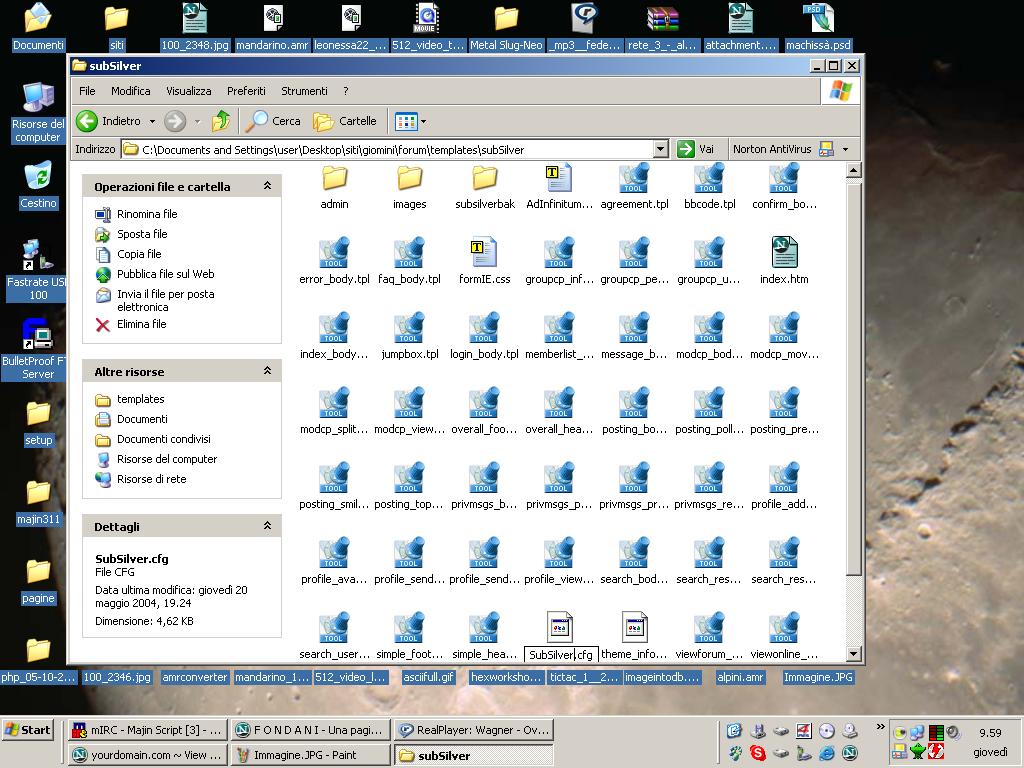Screen dimensions: 1024x768
Task: Select the login_body.tpl file icon
Action: click(485, 327)
